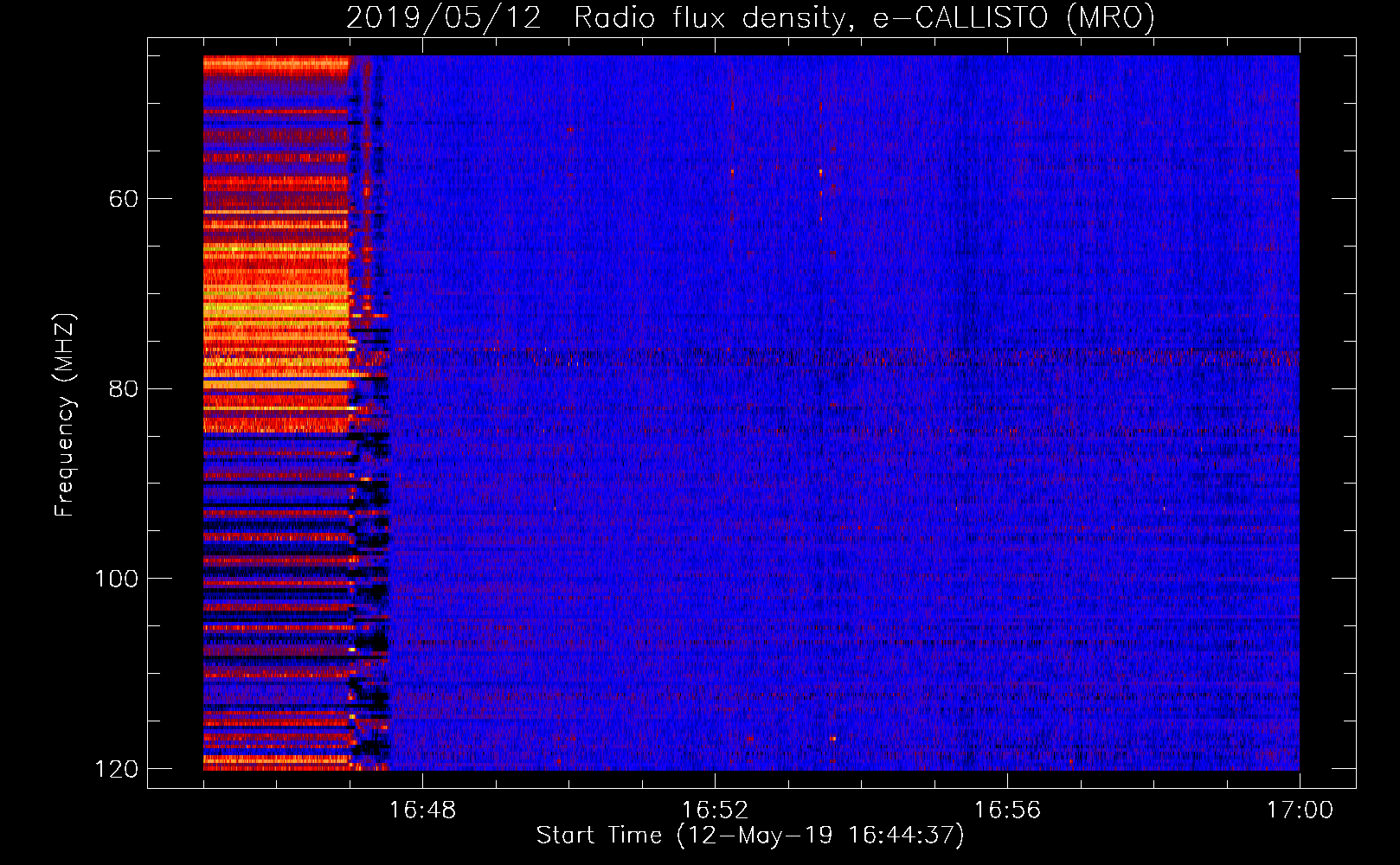Image resolution: width=1400 pixels, height=865 pixels.
Task: Click the 16:52 time tick label
Action: [715, 810]
